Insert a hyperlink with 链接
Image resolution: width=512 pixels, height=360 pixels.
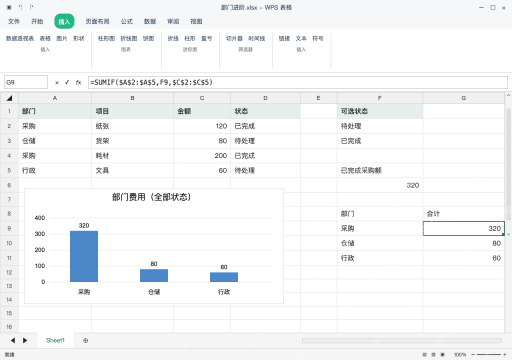pos(284,39)
